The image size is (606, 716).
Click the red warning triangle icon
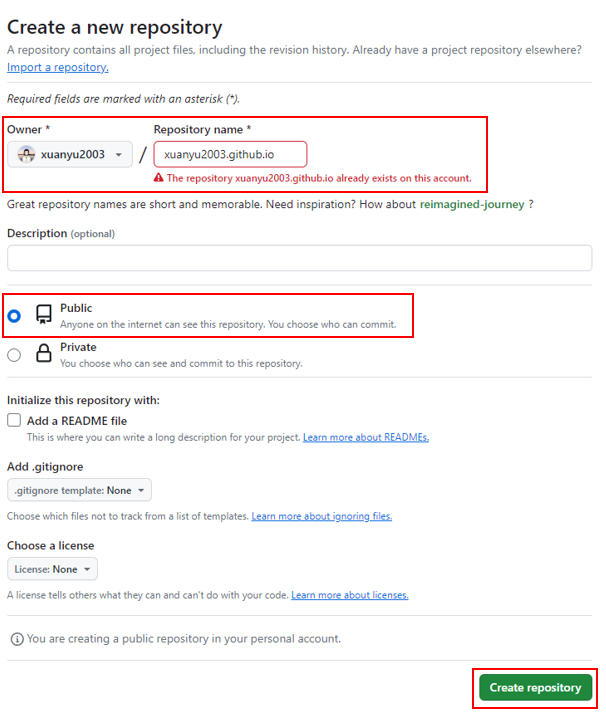158,178
